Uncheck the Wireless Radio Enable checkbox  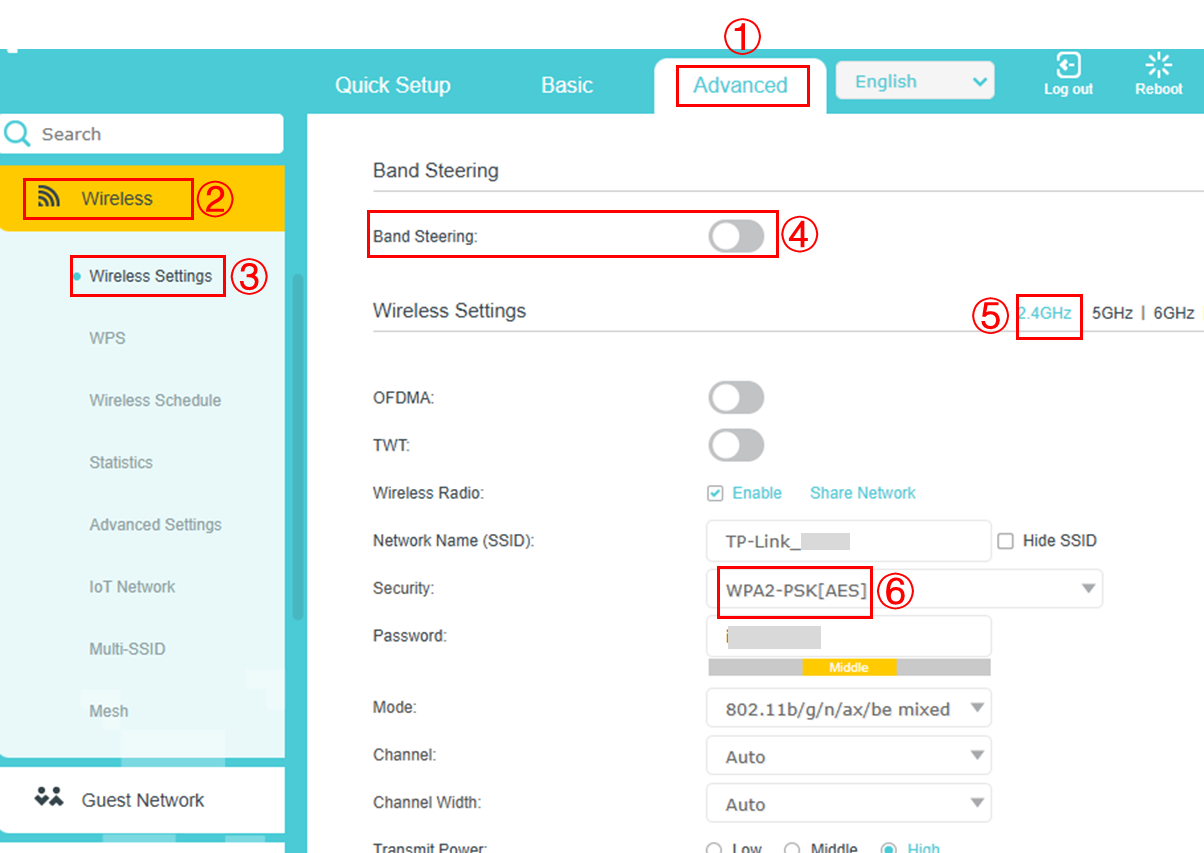coord(715,493)
